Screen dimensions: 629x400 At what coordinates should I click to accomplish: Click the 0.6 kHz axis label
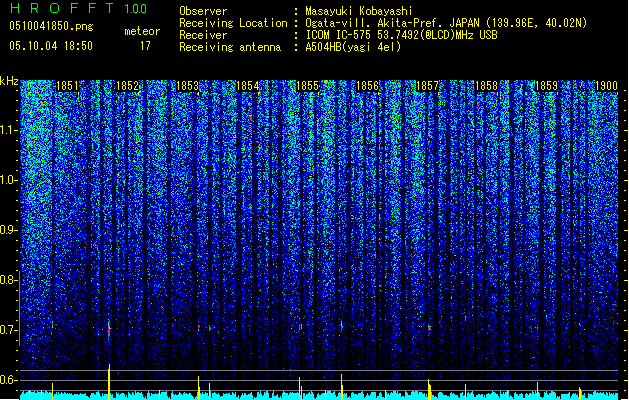pos(8,380)
